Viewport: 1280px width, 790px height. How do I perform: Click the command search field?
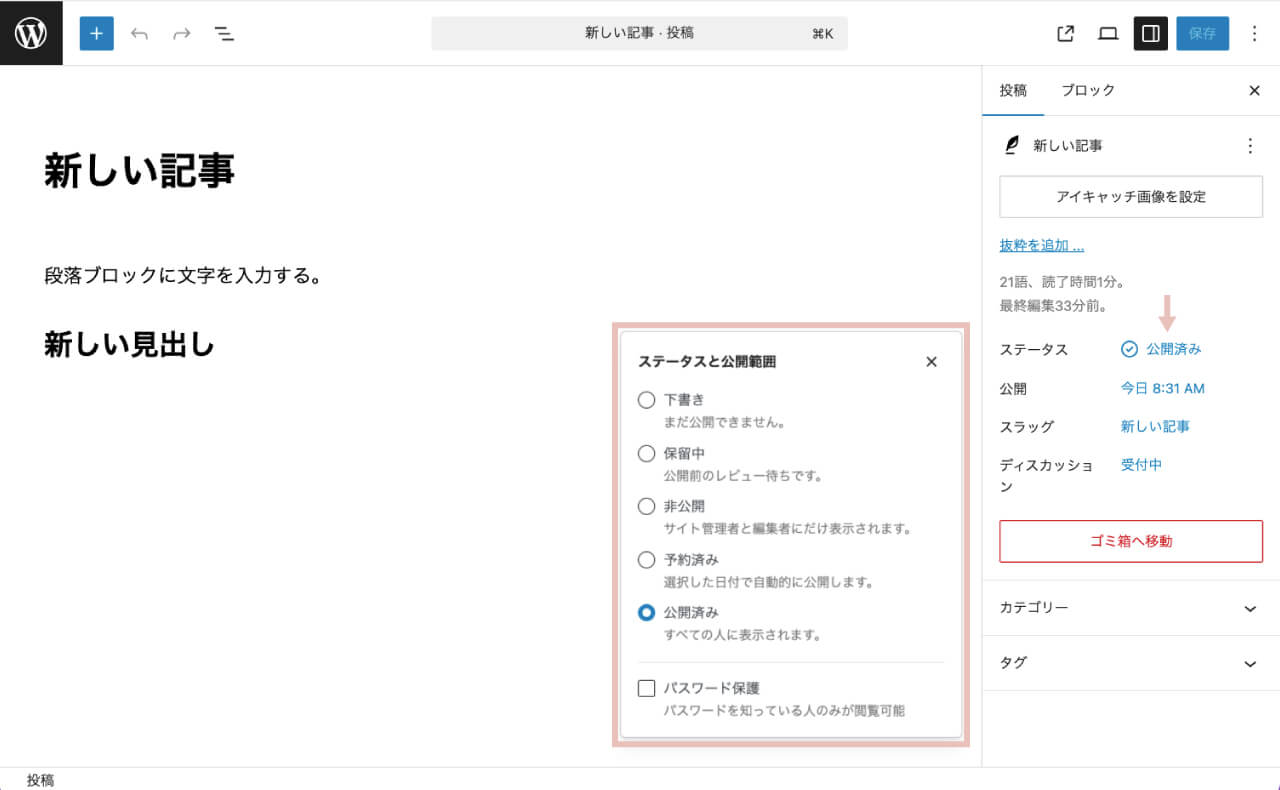tap(639, 33)
